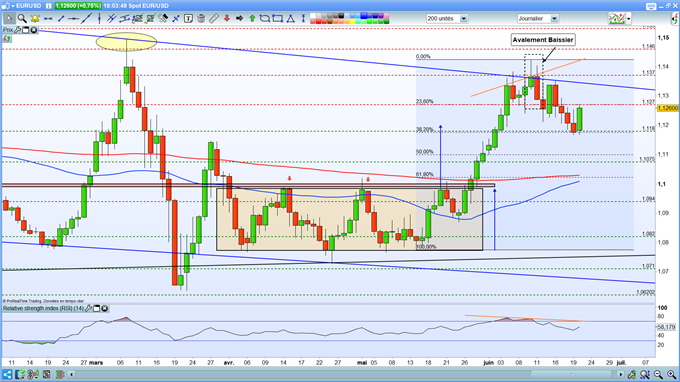Image resolution: width=680 pixels, height=382 pixels.
Task: Open instrument info icon beside EURUSD
Action: pos(49,6)
